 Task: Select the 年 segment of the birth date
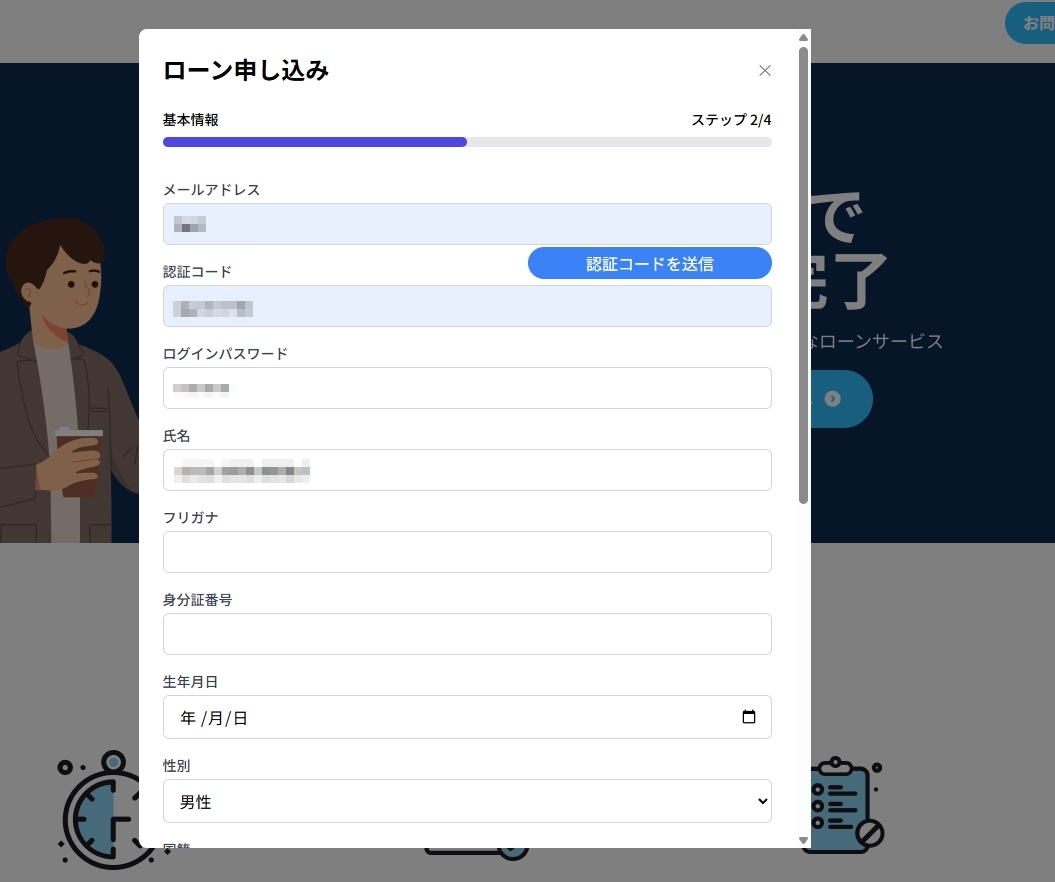click(x=188, y=718)
